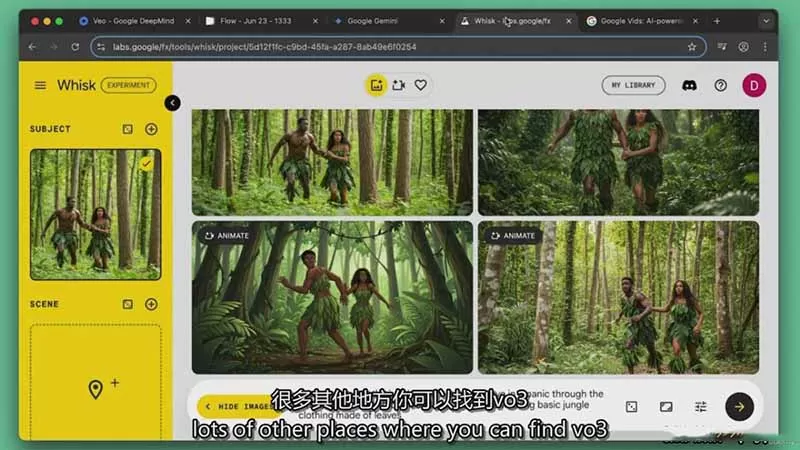
Task: Open the help question mark icon
Action: click(x=720, y=85)
